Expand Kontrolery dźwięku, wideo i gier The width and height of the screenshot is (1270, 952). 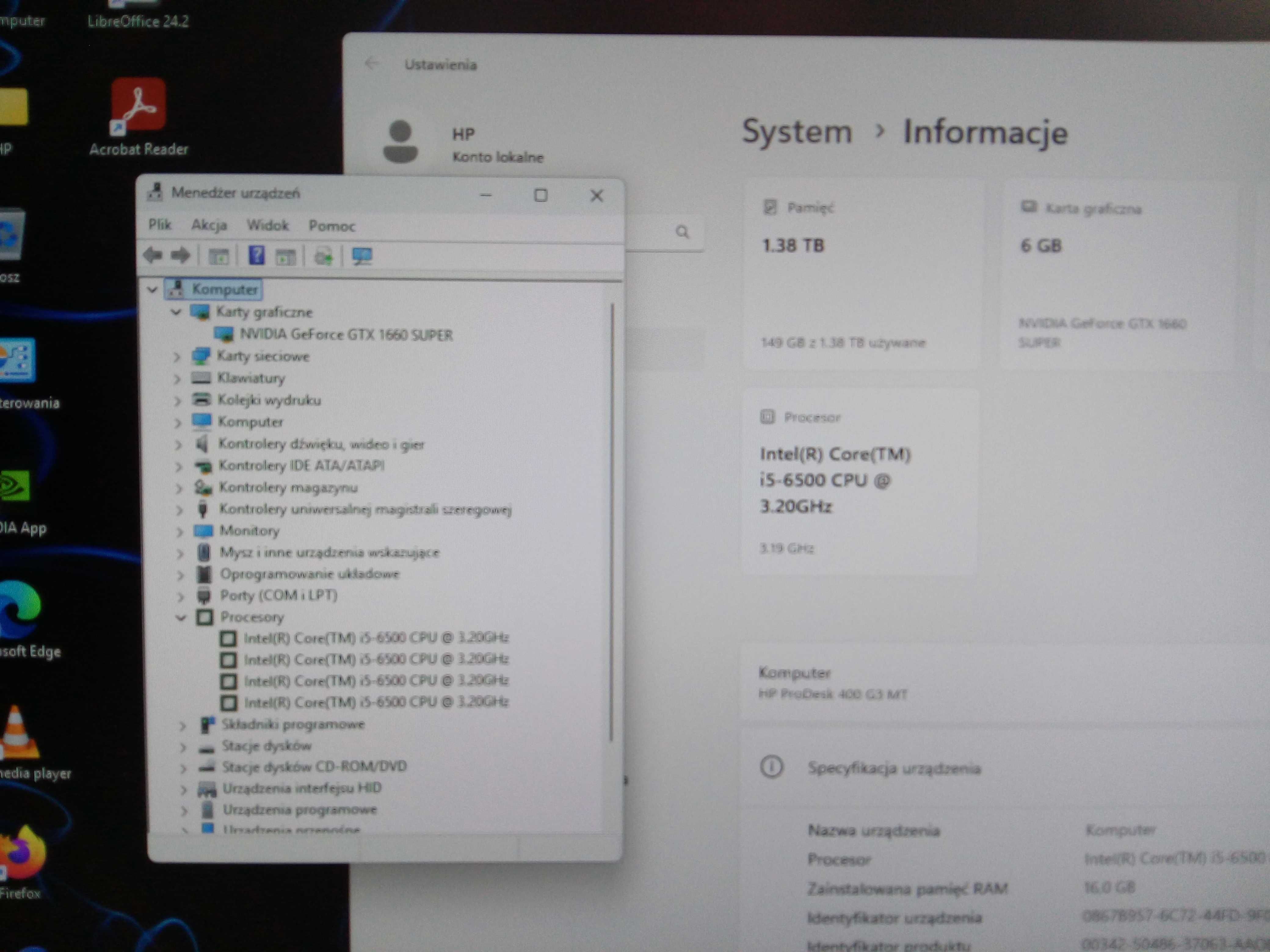coord(178,445)
